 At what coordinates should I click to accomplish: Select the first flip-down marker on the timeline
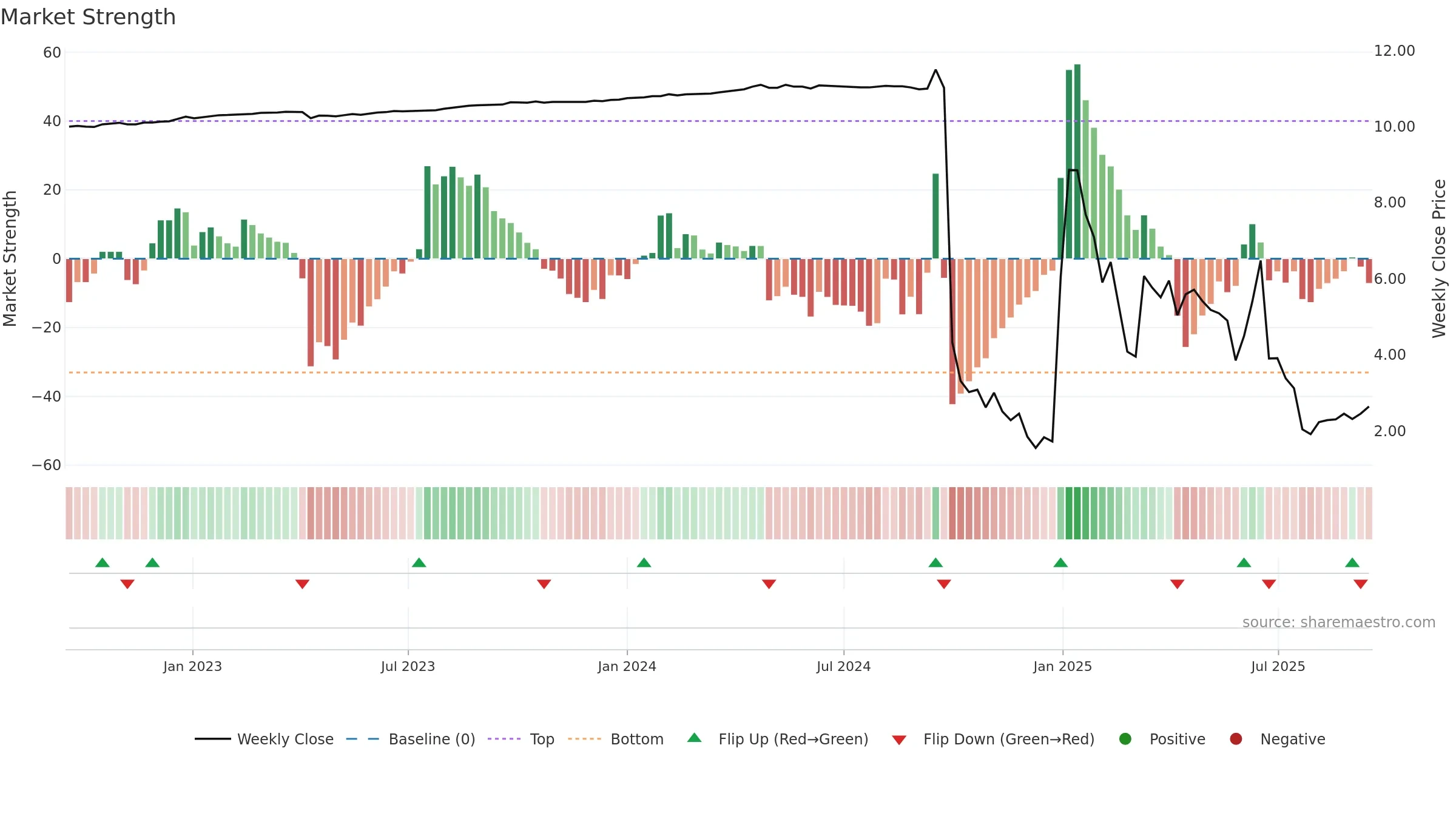point(127,584)
